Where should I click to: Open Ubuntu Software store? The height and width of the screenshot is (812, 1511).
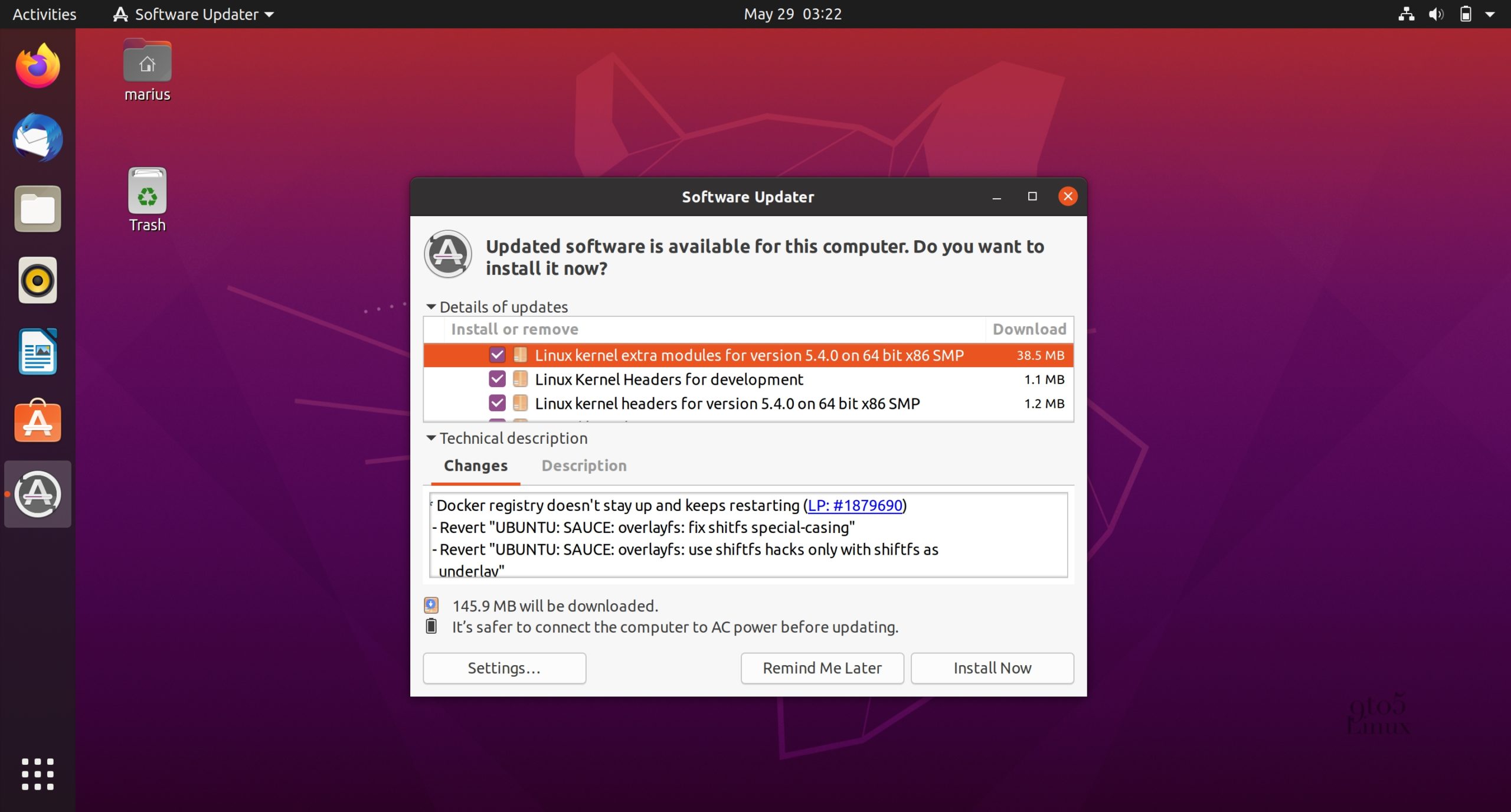tap(37, 421)
